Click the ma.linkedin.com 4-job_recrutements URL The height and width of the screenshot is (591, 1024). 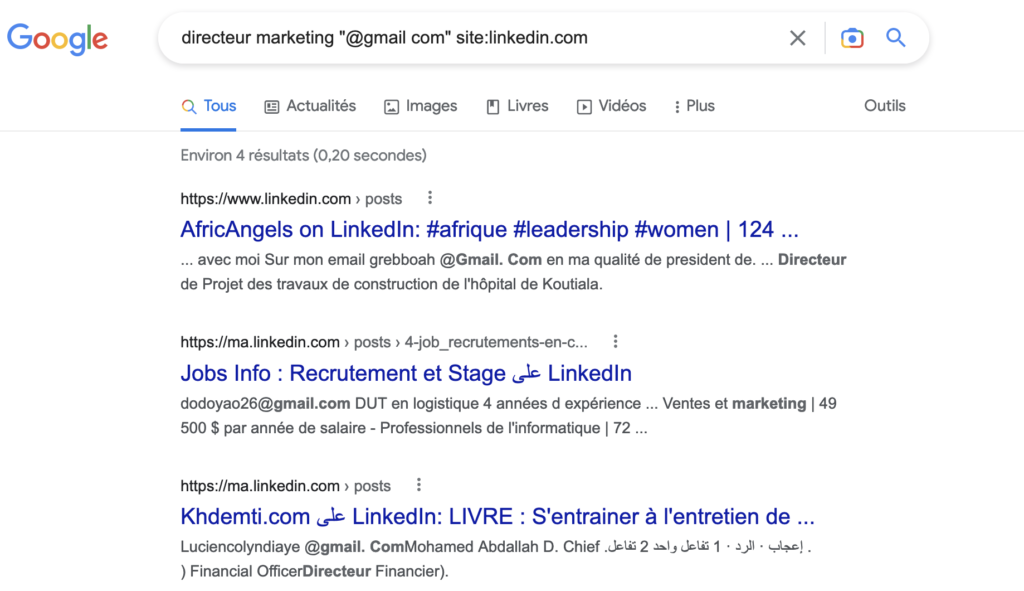[x=384, y=342]
